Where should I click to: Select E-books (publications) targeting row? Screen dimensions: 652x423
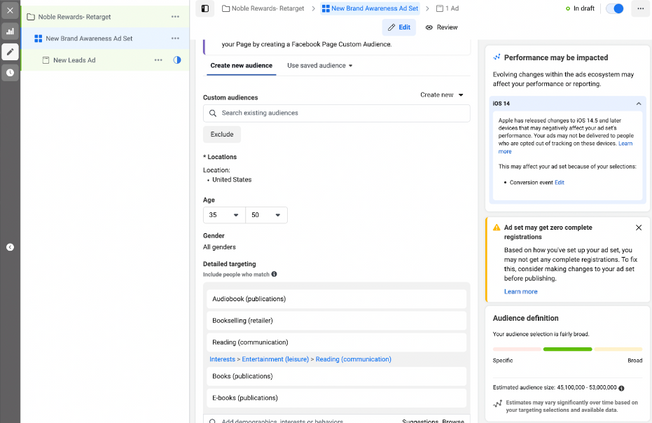(x=337, y=398)
